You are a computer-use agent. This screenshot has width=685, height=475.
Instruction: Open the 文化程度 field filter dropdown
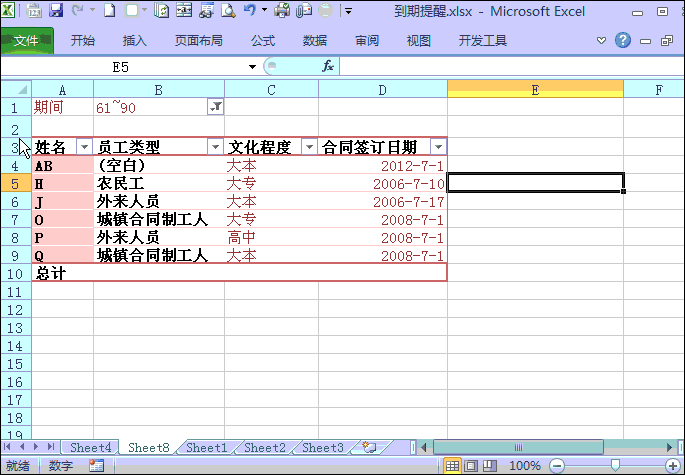click(309, 147)
